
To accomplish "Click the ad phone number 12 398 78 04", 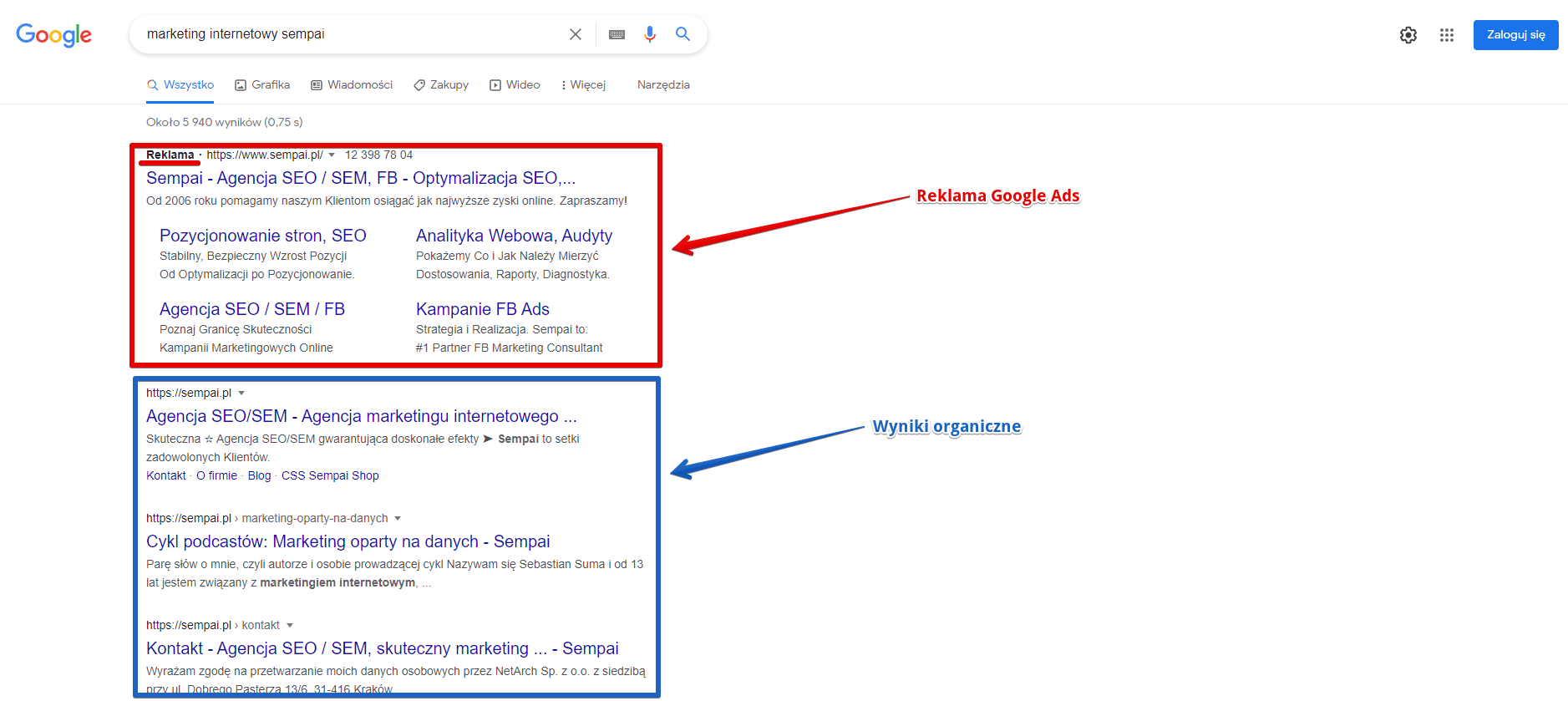I will (x=378, y=155).
